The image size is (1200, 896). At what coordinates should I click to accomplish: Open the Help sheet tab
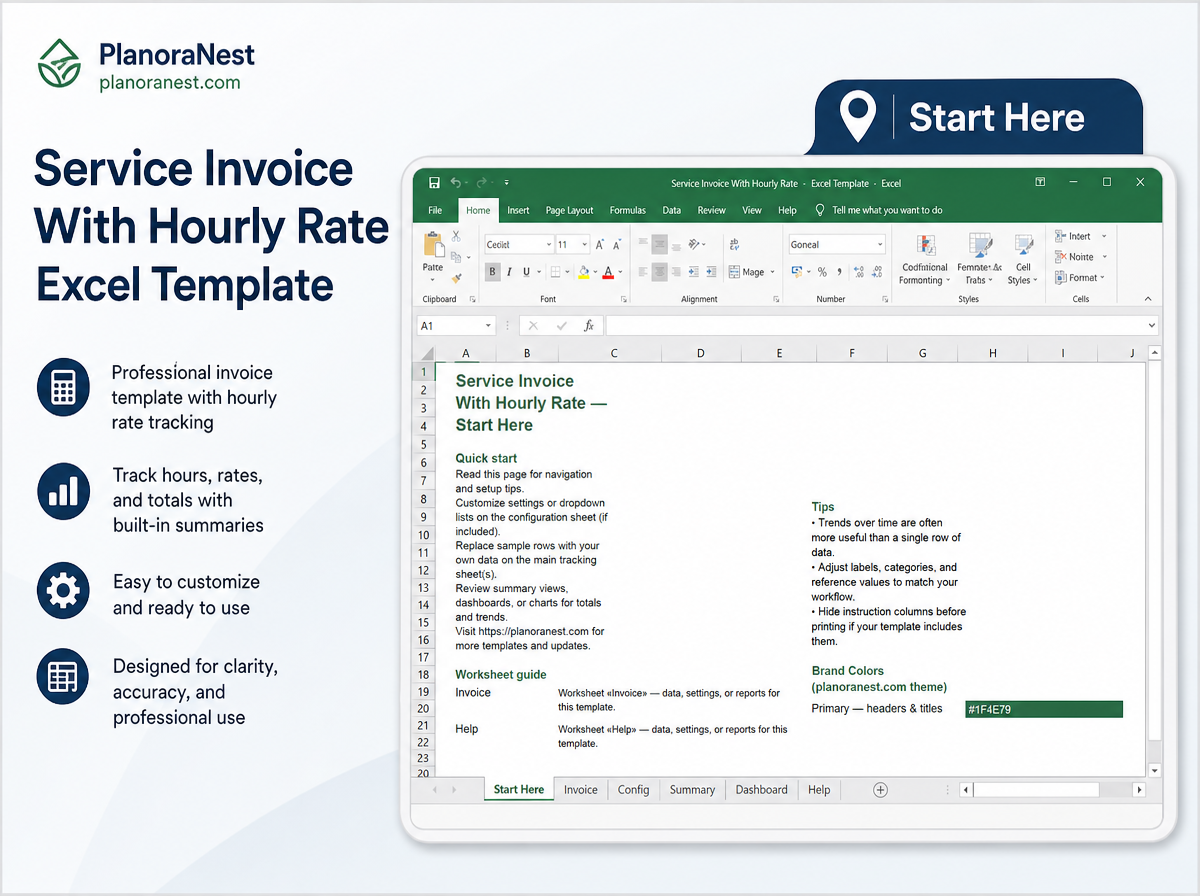819,790
